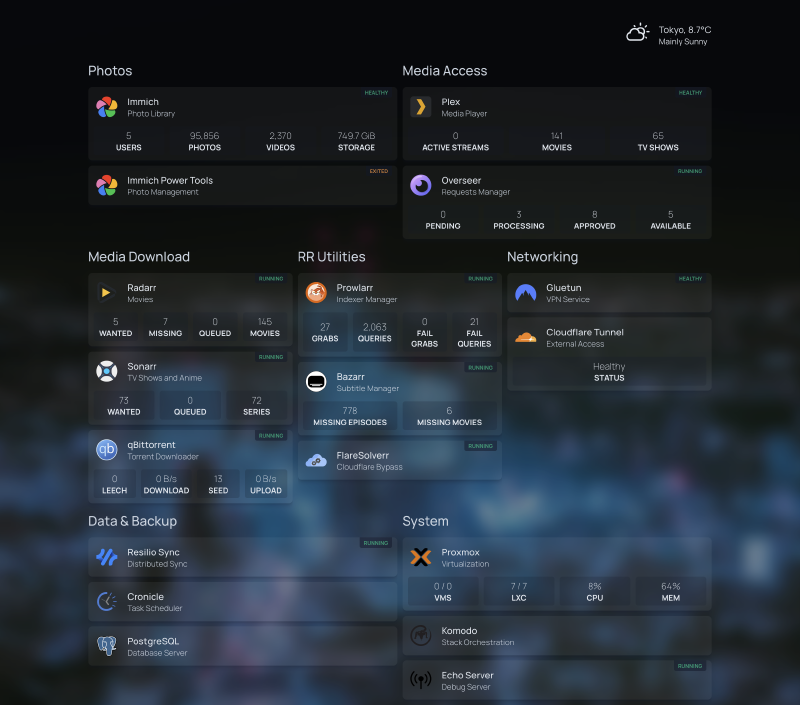Open the Immich Photo Library icon
The width and height of the screenshot is (800, 705).
105,105
